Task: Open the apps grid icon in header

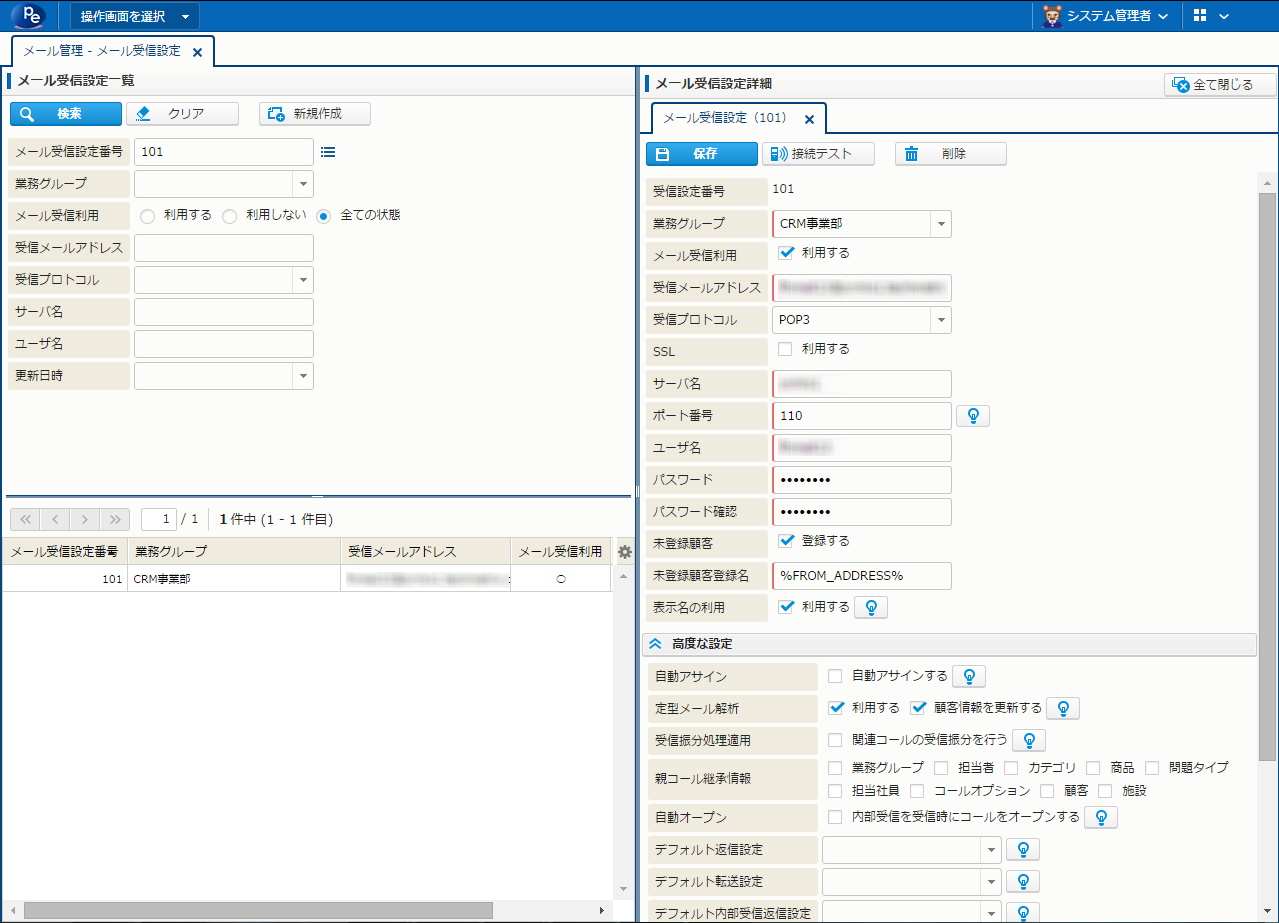Action: (x=1200, y=16)
